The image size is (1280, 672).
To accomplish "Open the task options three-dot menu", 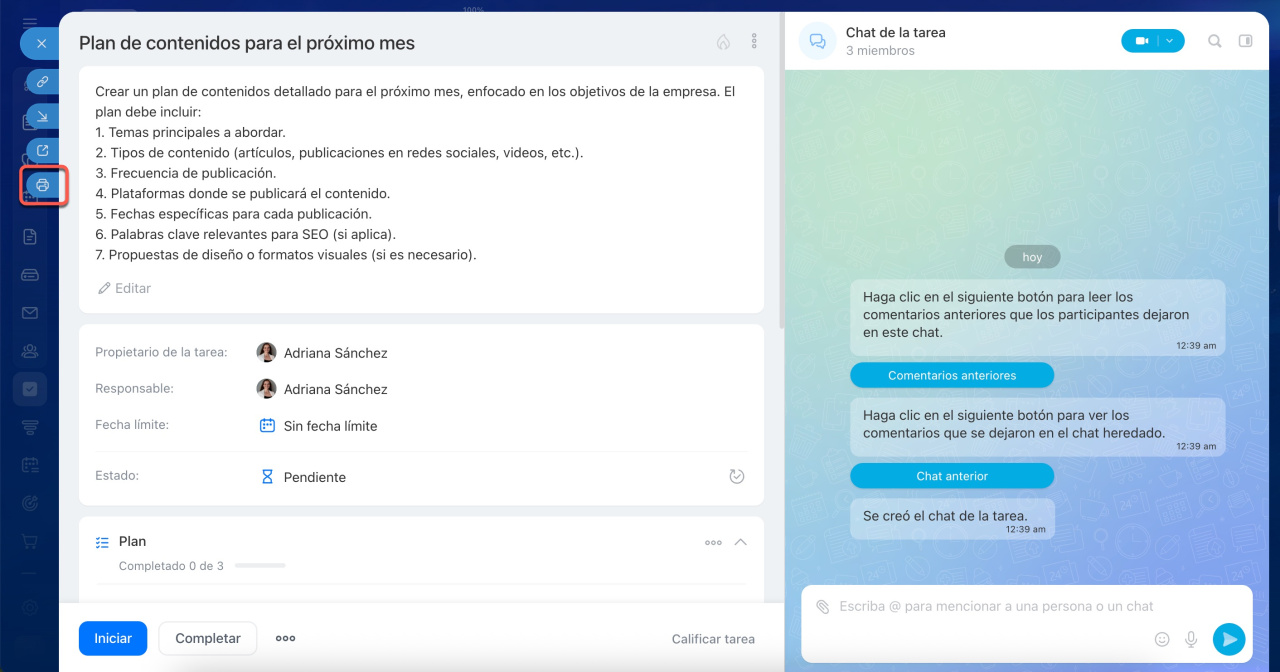I will [754, 42].
